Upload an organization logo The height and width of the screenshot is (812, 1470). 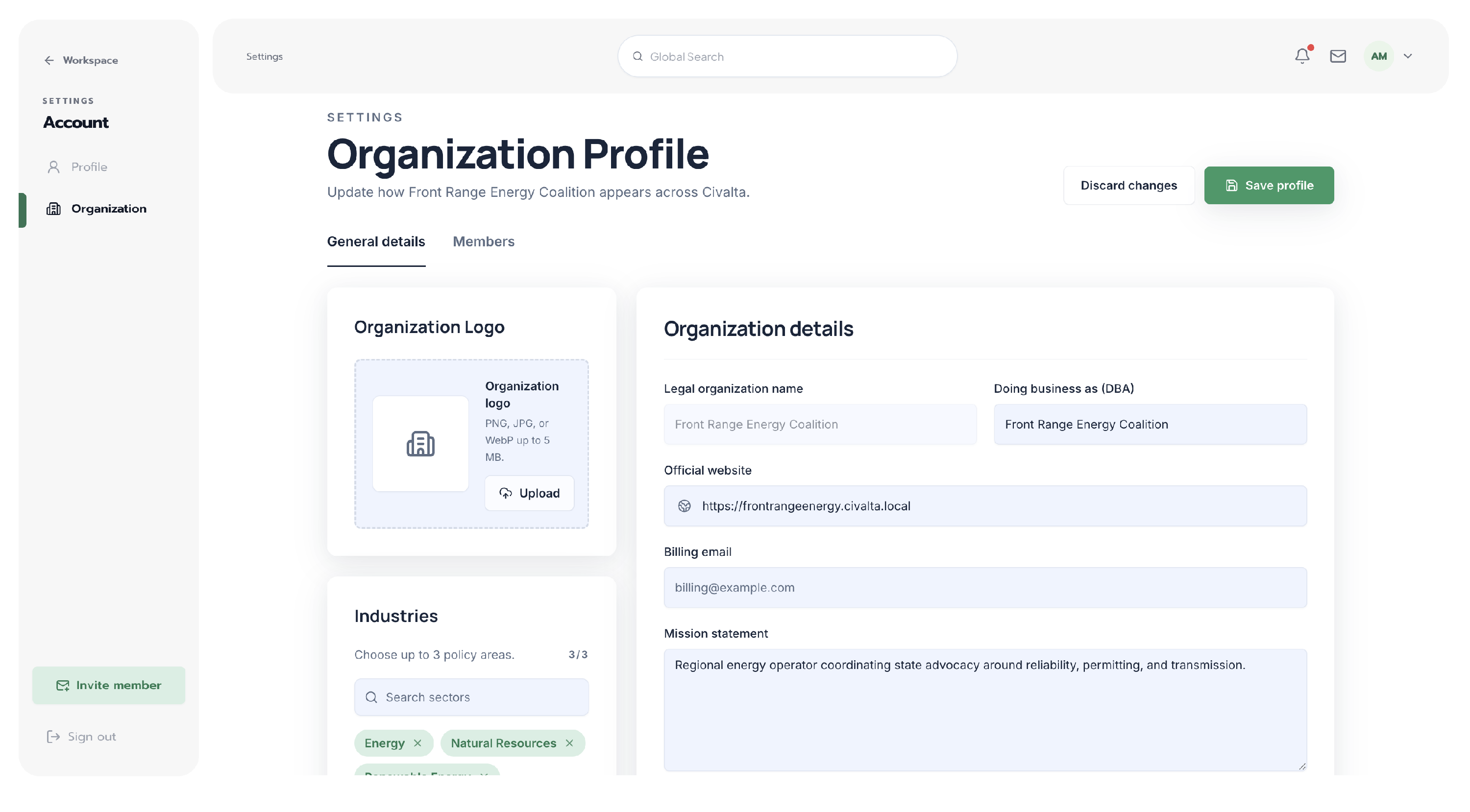[529, 493]
